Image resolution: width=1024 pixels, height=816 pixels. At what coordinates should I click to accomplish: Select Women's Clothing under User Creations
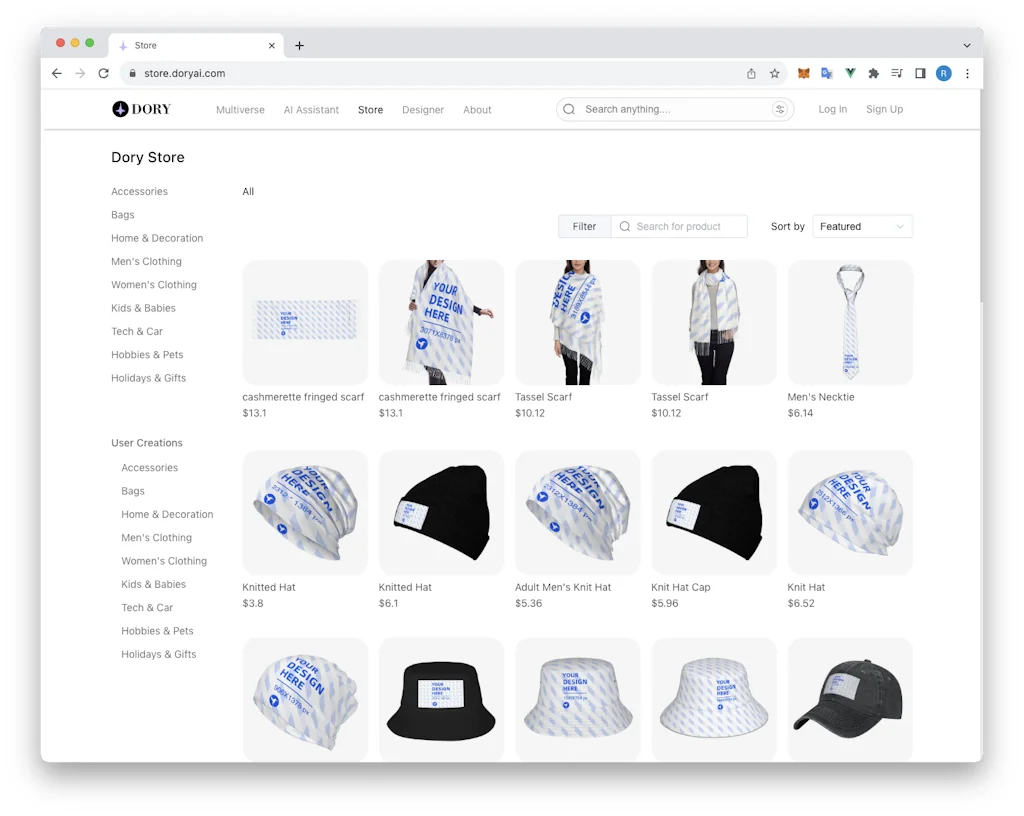pos(164,561)
